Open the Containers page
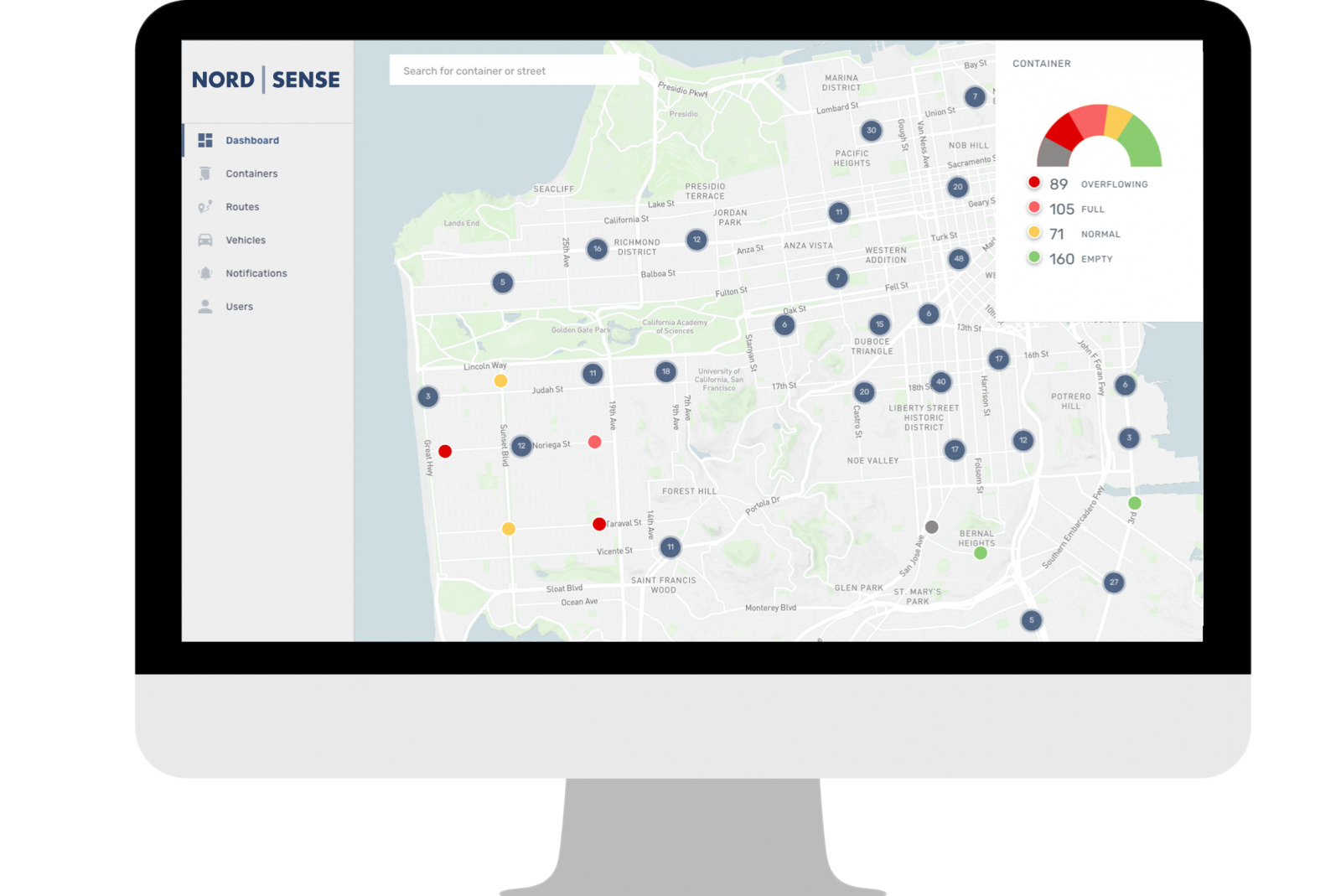This screenshot has height=896, width=1341. [x=268, y=174]
